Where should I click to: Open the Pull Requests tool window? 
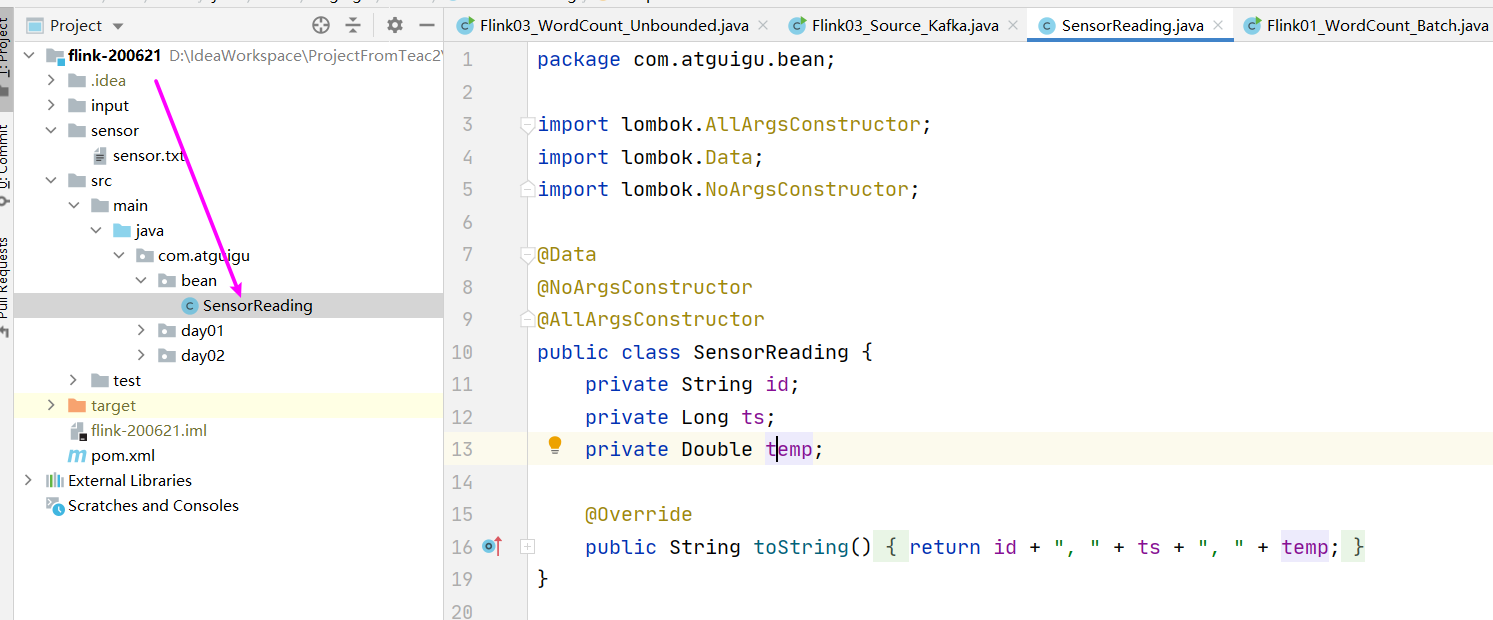click(x=4, y=278)
